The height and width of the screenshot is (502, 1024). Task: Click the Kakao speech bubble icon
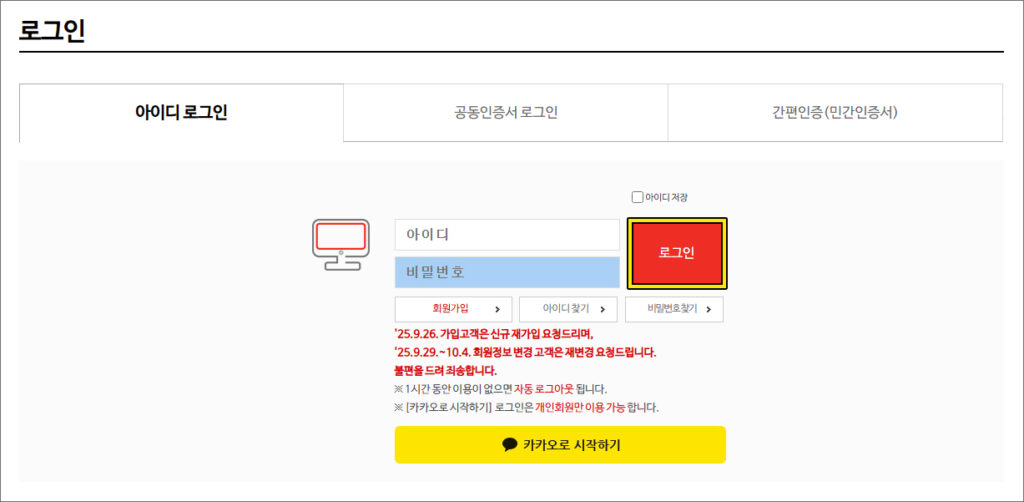(510, 445)
